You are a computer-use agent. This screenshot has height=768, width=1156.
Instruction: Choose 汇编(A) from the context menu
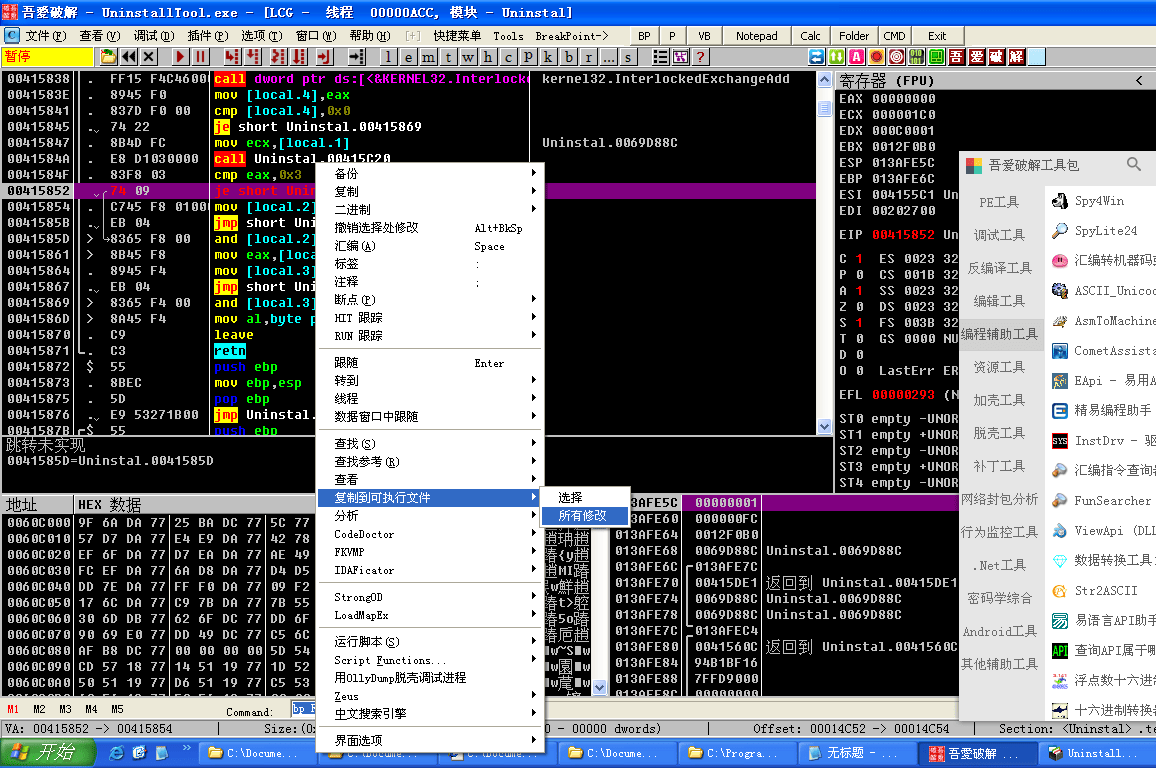430,245
